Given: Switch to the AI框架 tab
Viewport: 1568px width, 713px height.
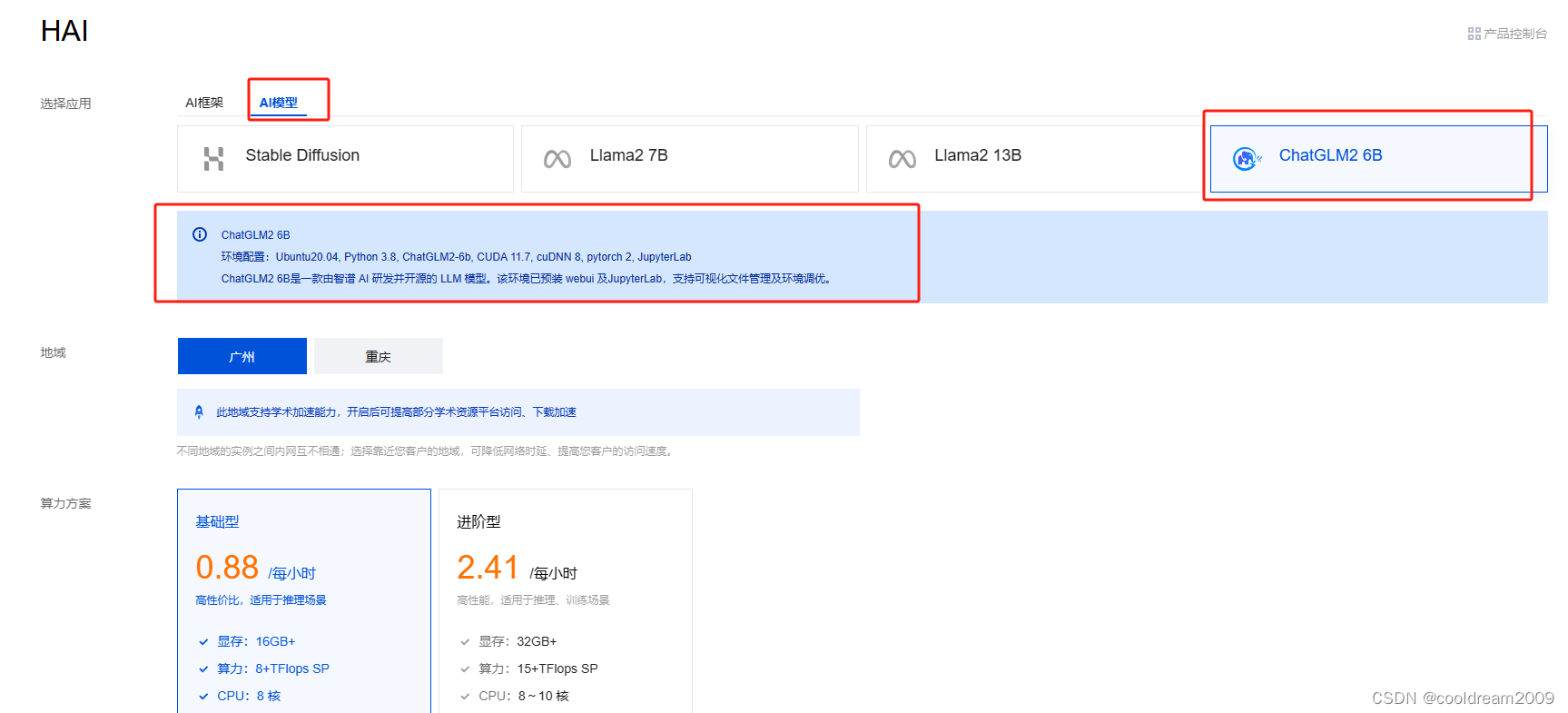Looking at the screenshot, I should (204, 103).
